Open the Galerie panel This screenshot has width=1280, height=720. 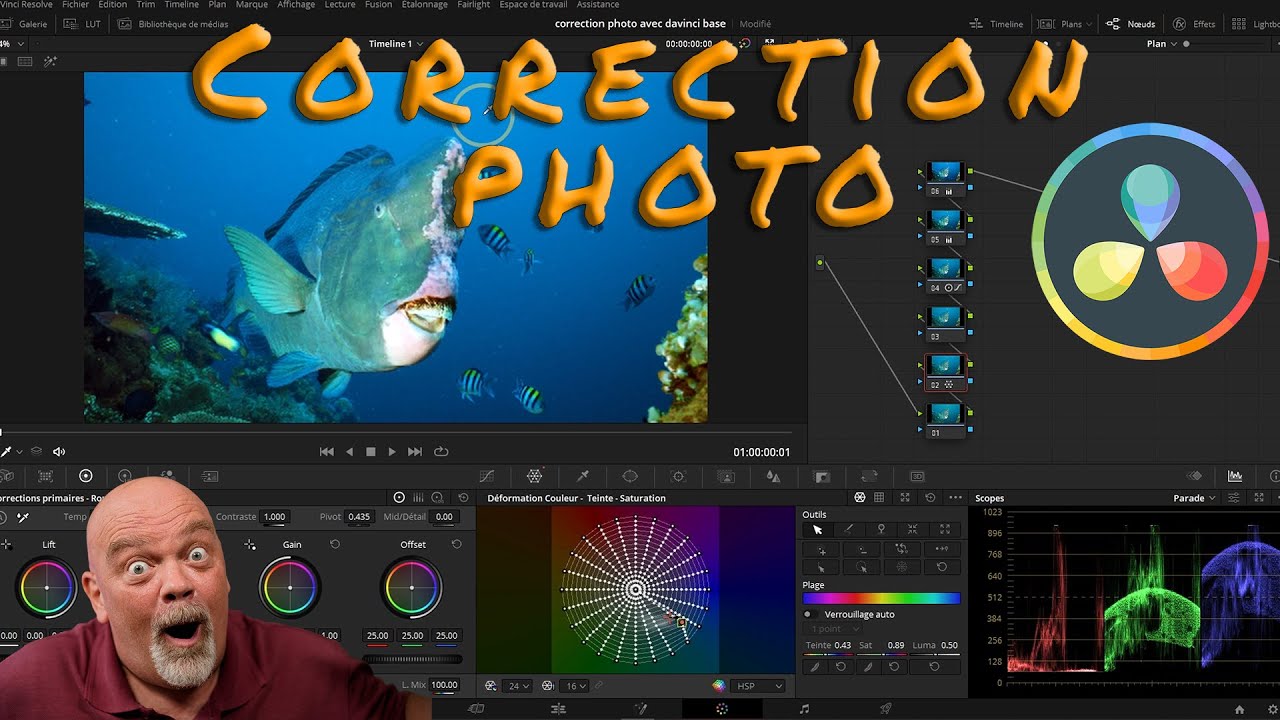(x=26, y=24)
